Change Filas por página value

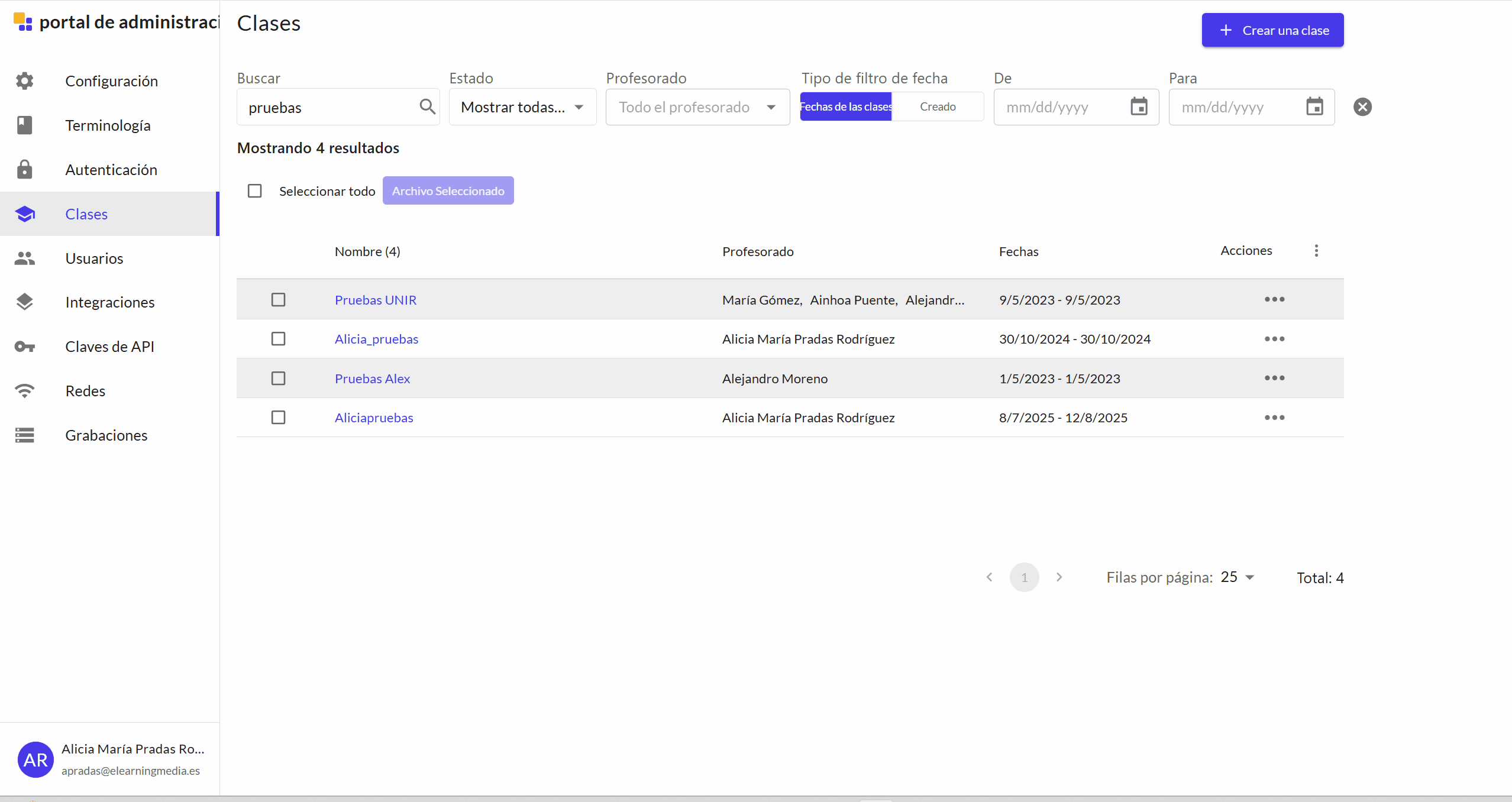coord(1237,577)
